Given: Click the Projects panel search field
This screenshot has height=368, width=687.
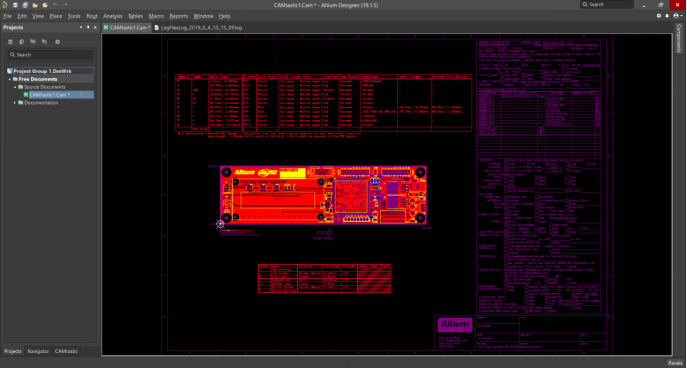Looking at the screenshot, I should click(50, 55).
